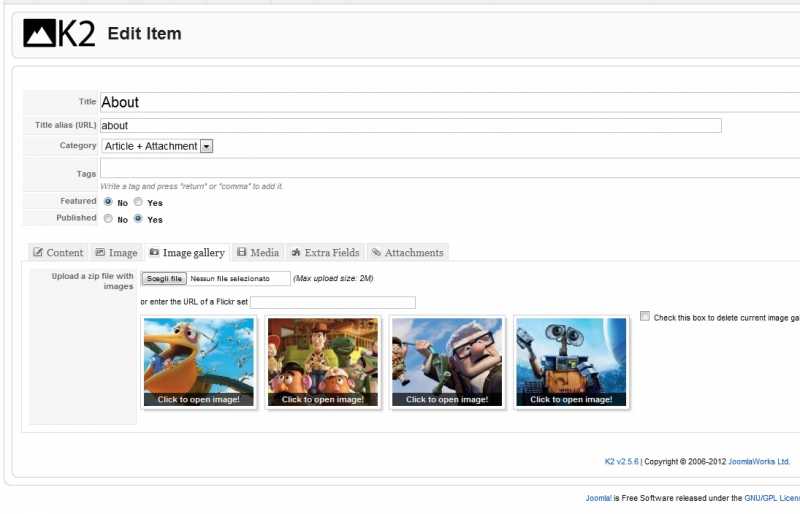Click the Flickr set URL field

click(333, 302)
